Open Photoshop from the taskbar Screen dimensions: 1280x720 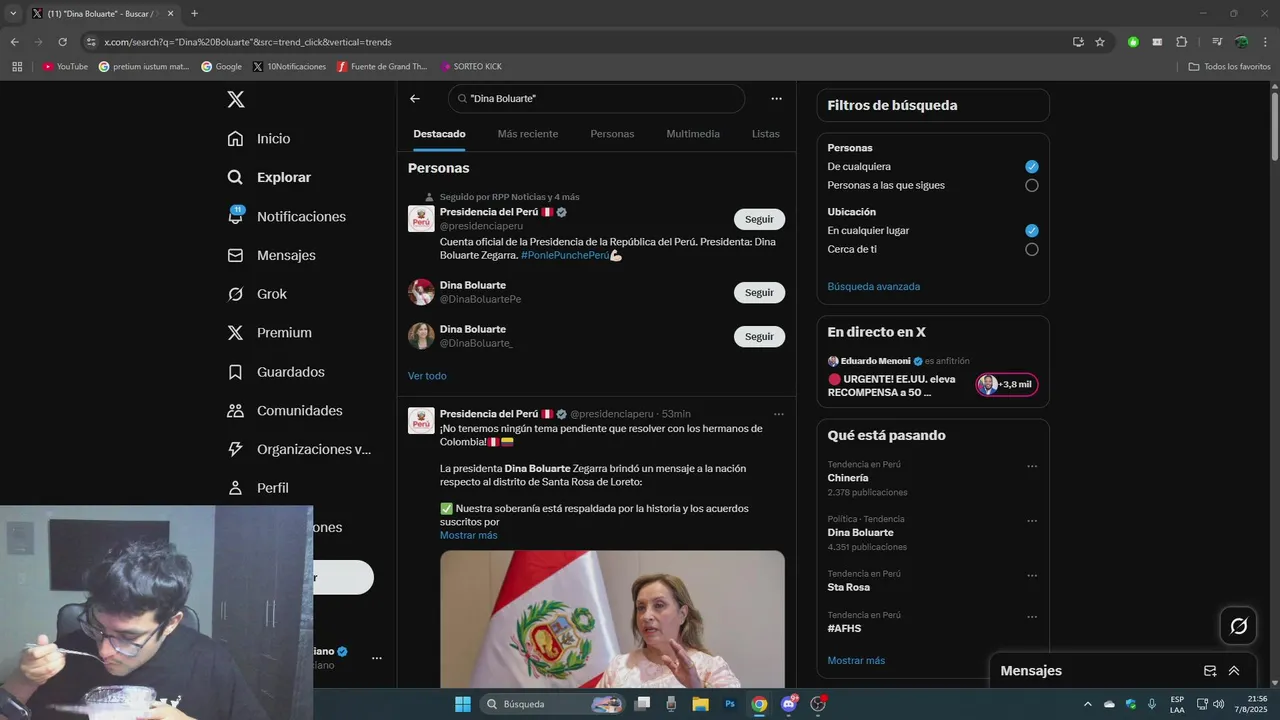(x=730, y=704)
